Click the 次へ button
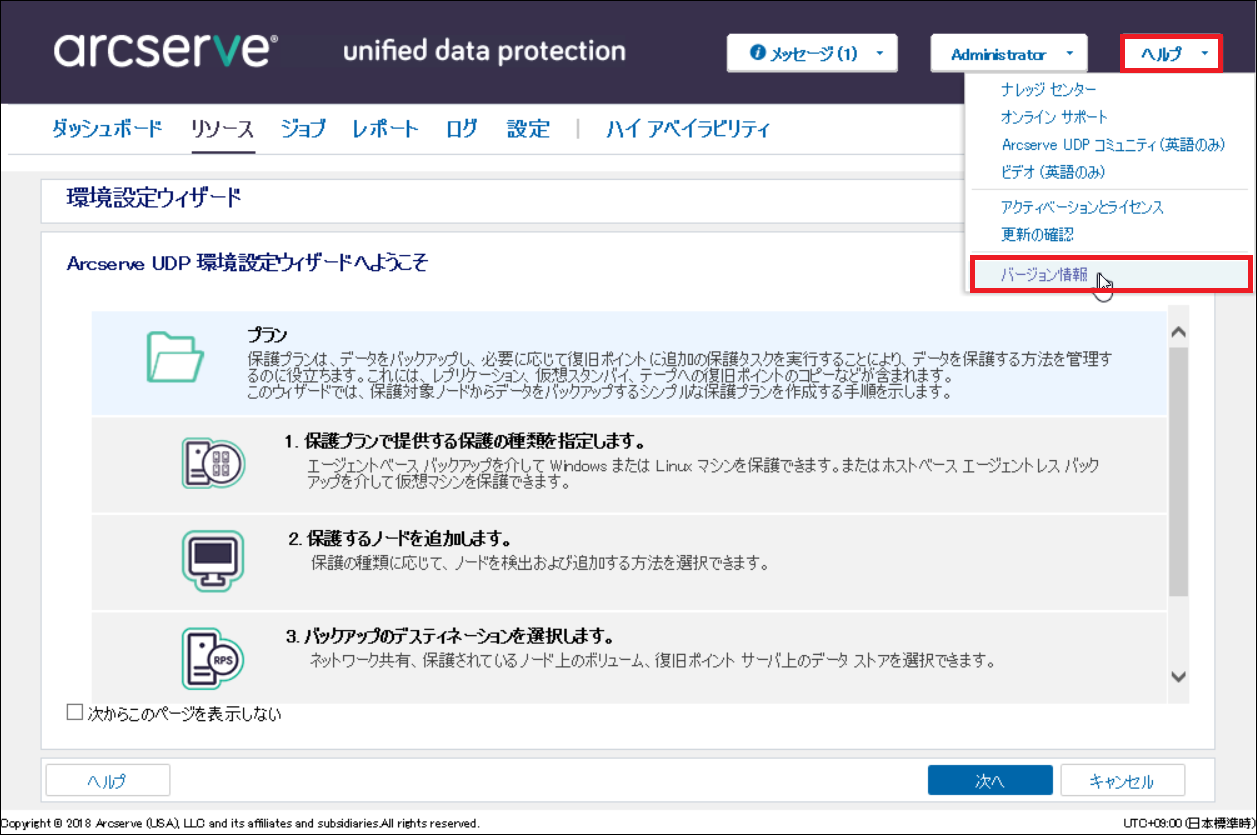The width and height of the screenshot is (1257, 835). 990,781
